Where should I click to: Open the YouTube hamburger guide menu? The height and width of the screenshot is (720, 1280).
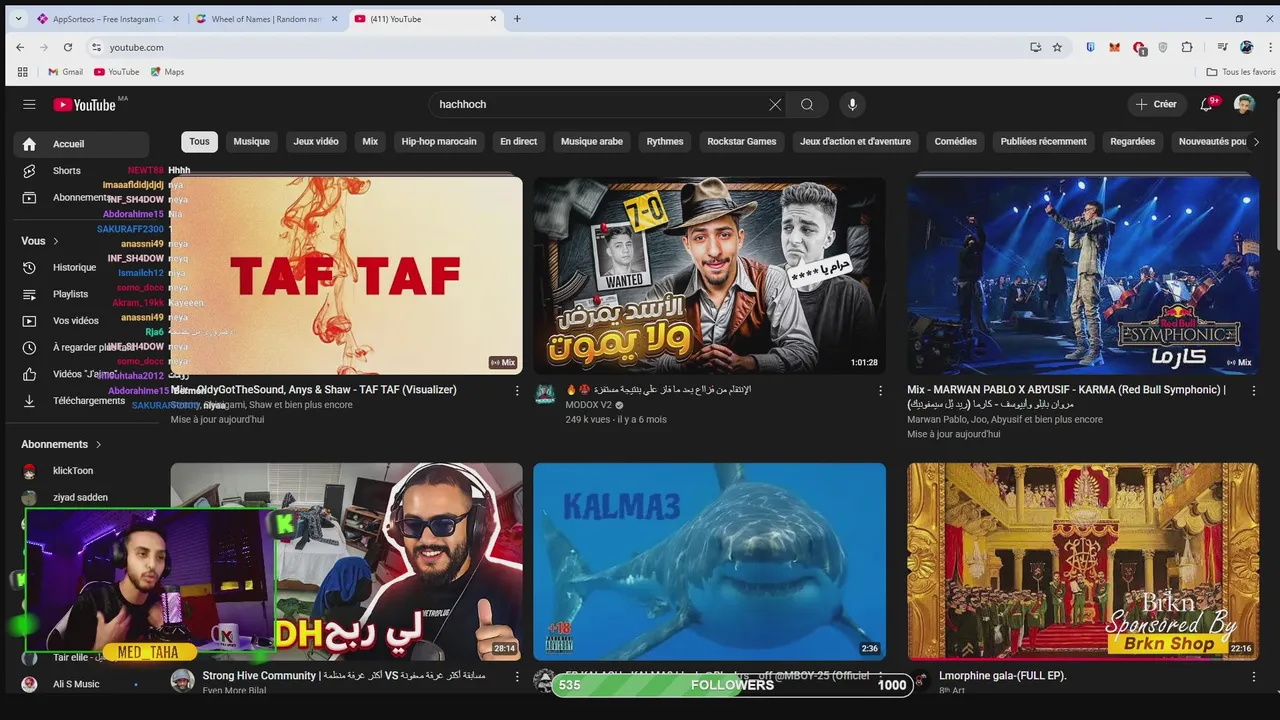coord(29,104)
